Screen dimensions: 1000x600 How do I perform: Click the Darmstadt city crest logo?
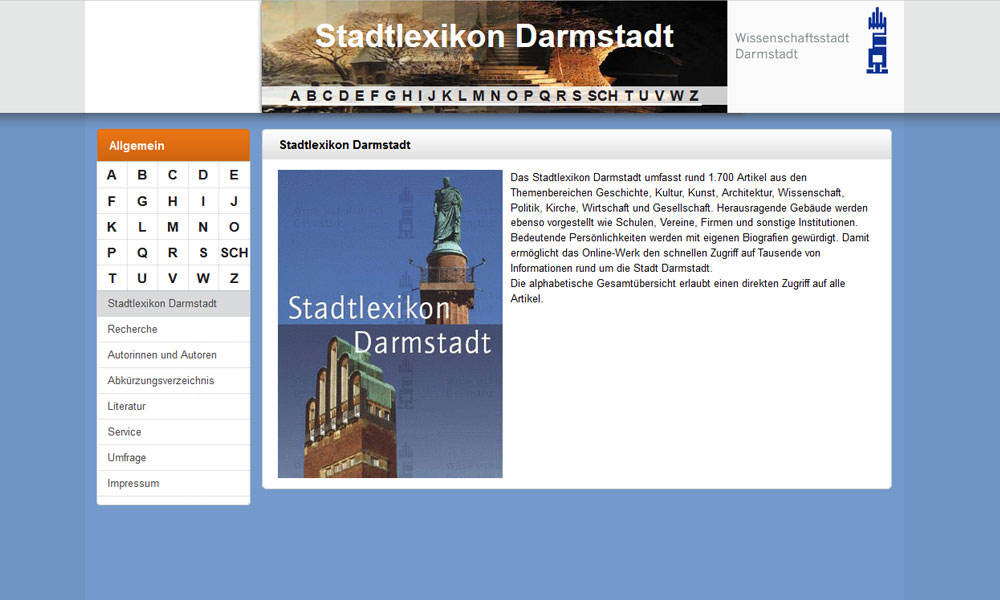tap(877, 41)
